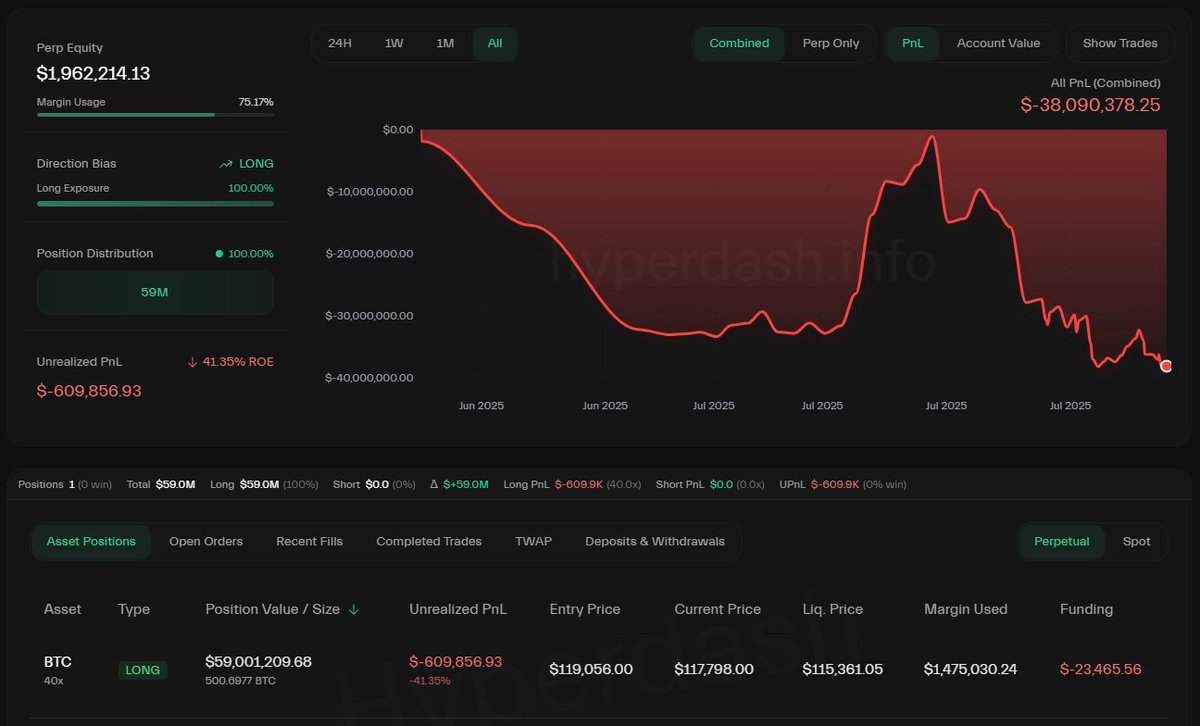This screenshot has width=1200, height=726.
Task: Click the Liq. Price column header
Action: click(x=832, y=609)
